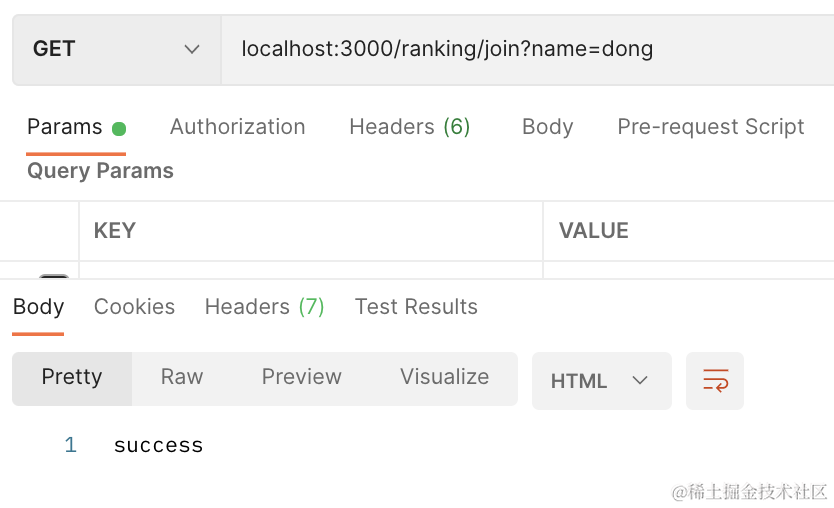Open request Body tab beside Pre-request Script
The height and width of the screenshot is (508, 834).
(x=547, y=127)
